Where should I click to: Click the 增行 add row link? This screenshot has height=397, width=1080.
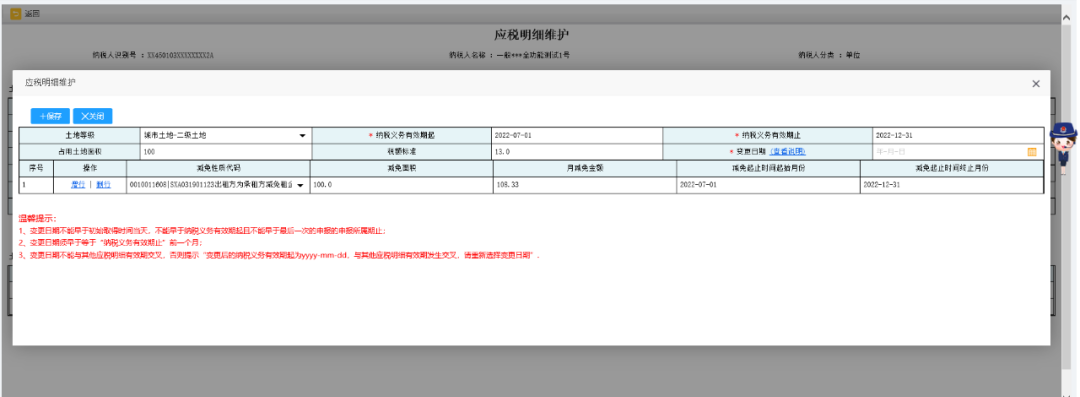pos(78,185)
